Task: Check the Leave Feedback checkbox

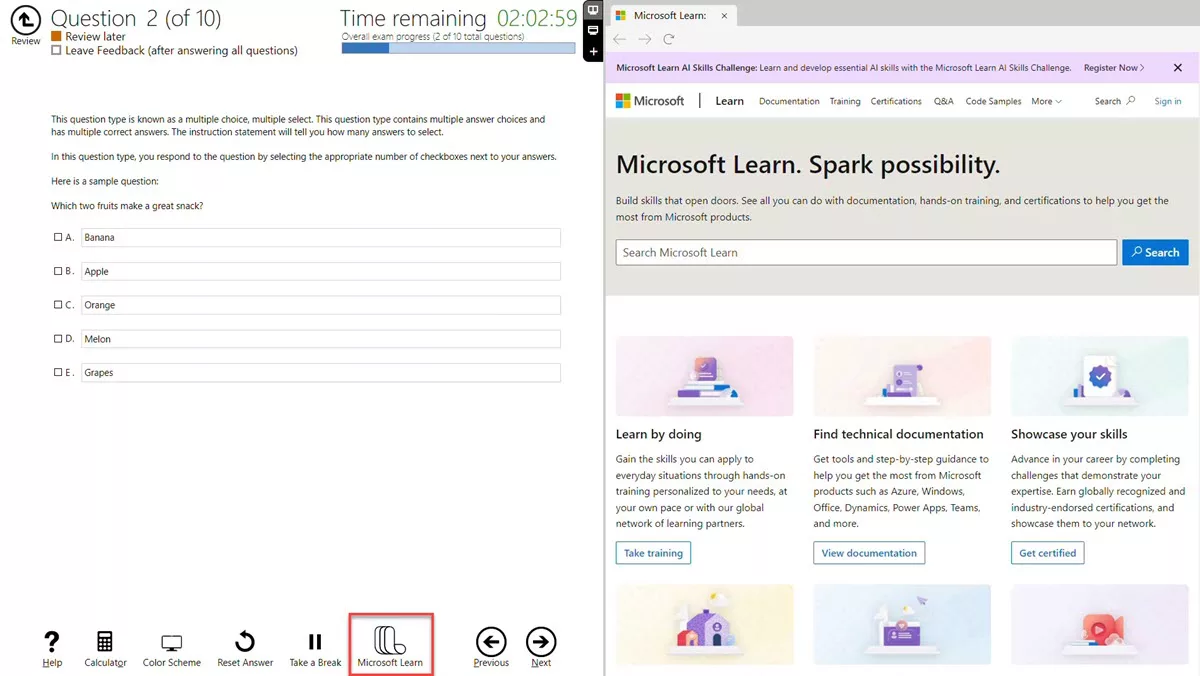Action: pyautogui.click(x=57, y=50)
